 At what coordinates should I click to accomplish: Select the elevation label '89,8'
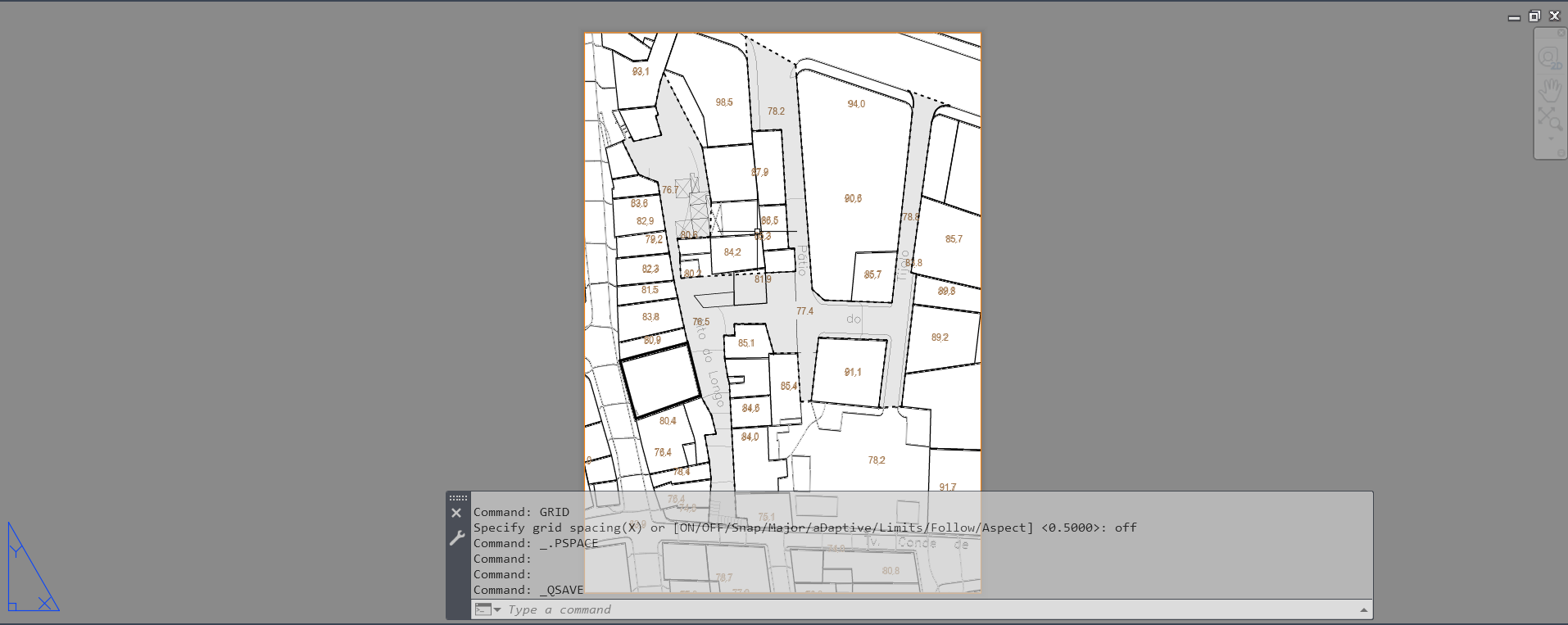[x=946, y=291]
